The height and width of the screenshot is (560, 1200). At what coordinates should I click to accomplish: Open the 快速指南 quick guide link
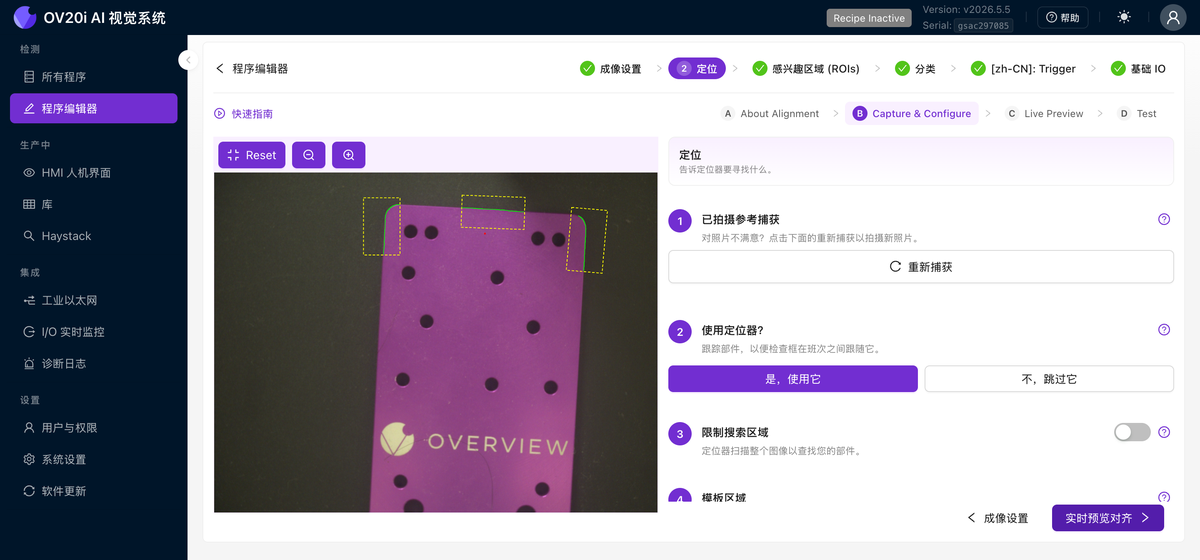tap(243, 114)
